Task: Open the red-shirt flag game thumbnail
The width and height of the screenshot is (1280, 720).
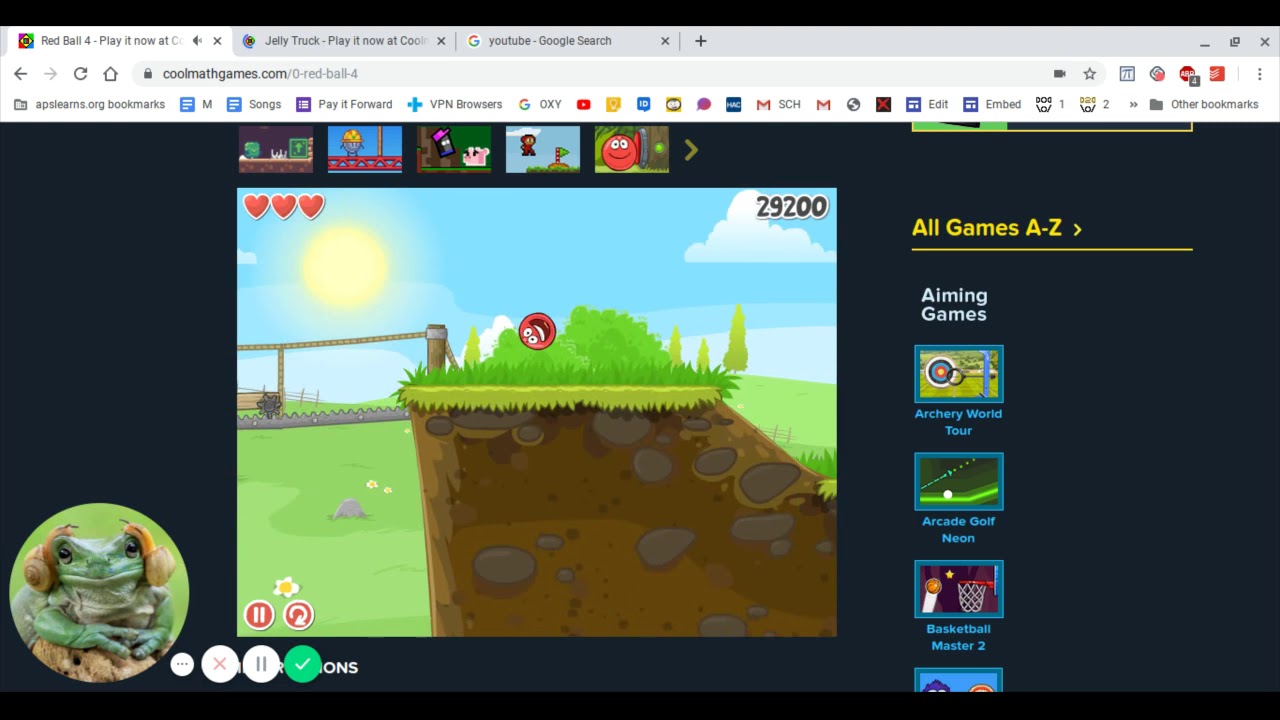Action: (x=543, y=149)
